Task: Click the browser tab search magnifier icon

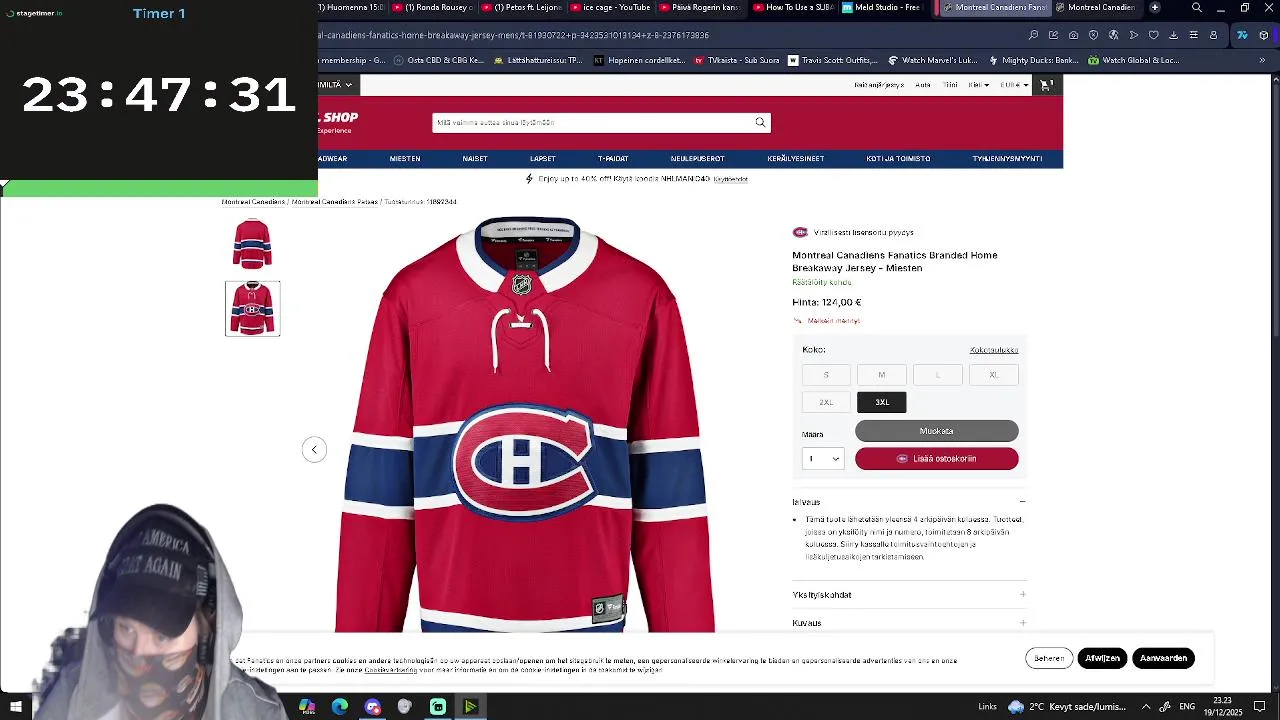Action: pos(1197,8)
